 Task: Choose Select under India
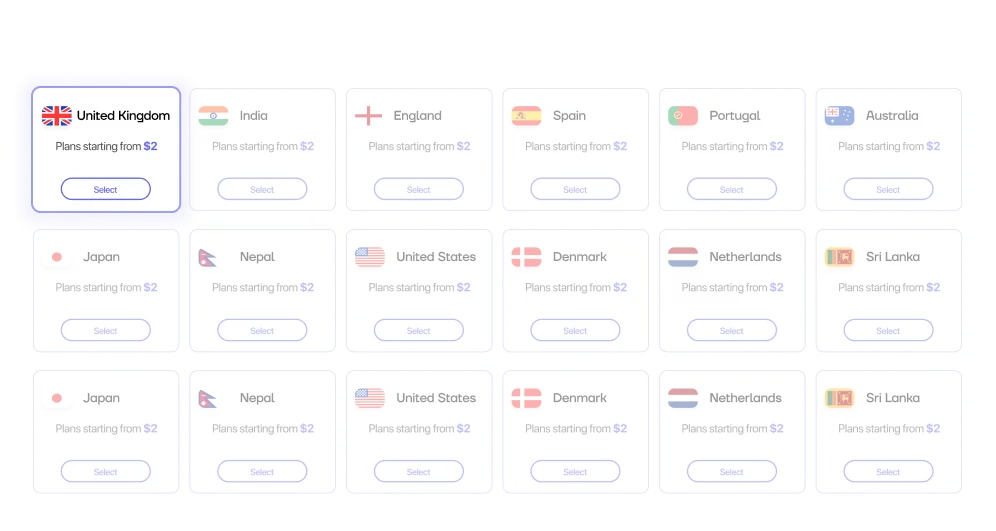tap(262, 189)
